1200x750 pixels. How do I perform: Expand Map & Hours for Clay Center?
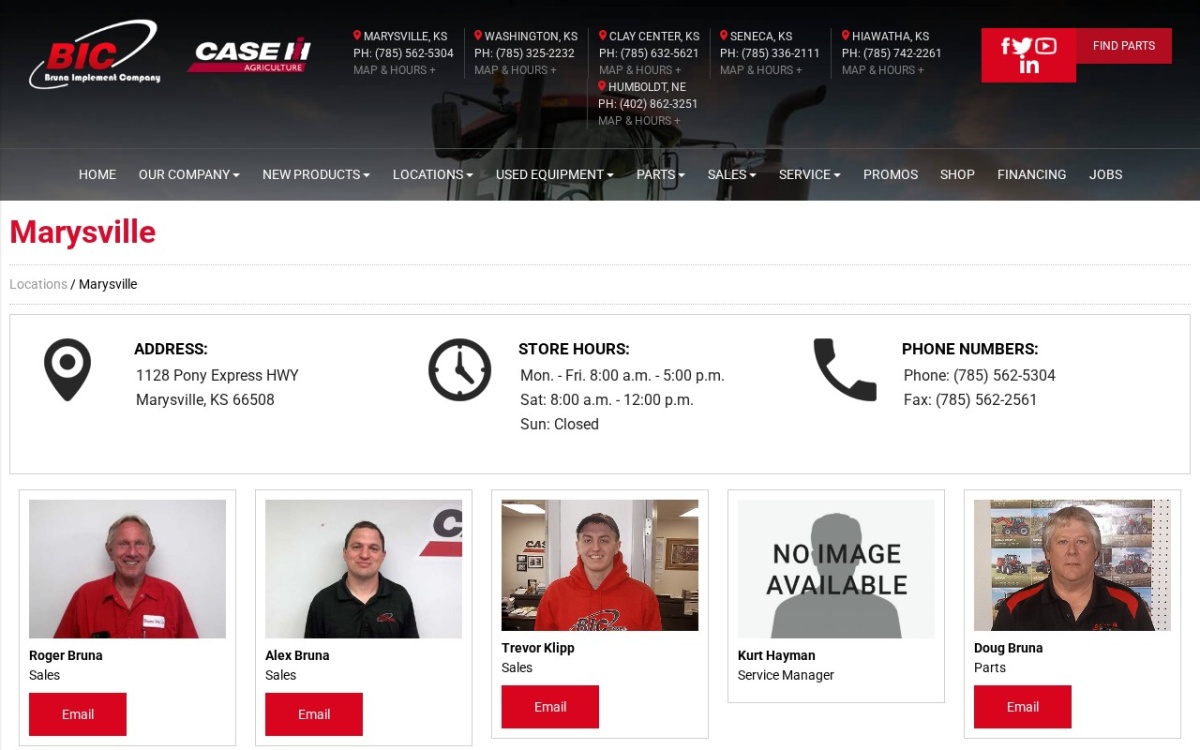pos(640,70)
